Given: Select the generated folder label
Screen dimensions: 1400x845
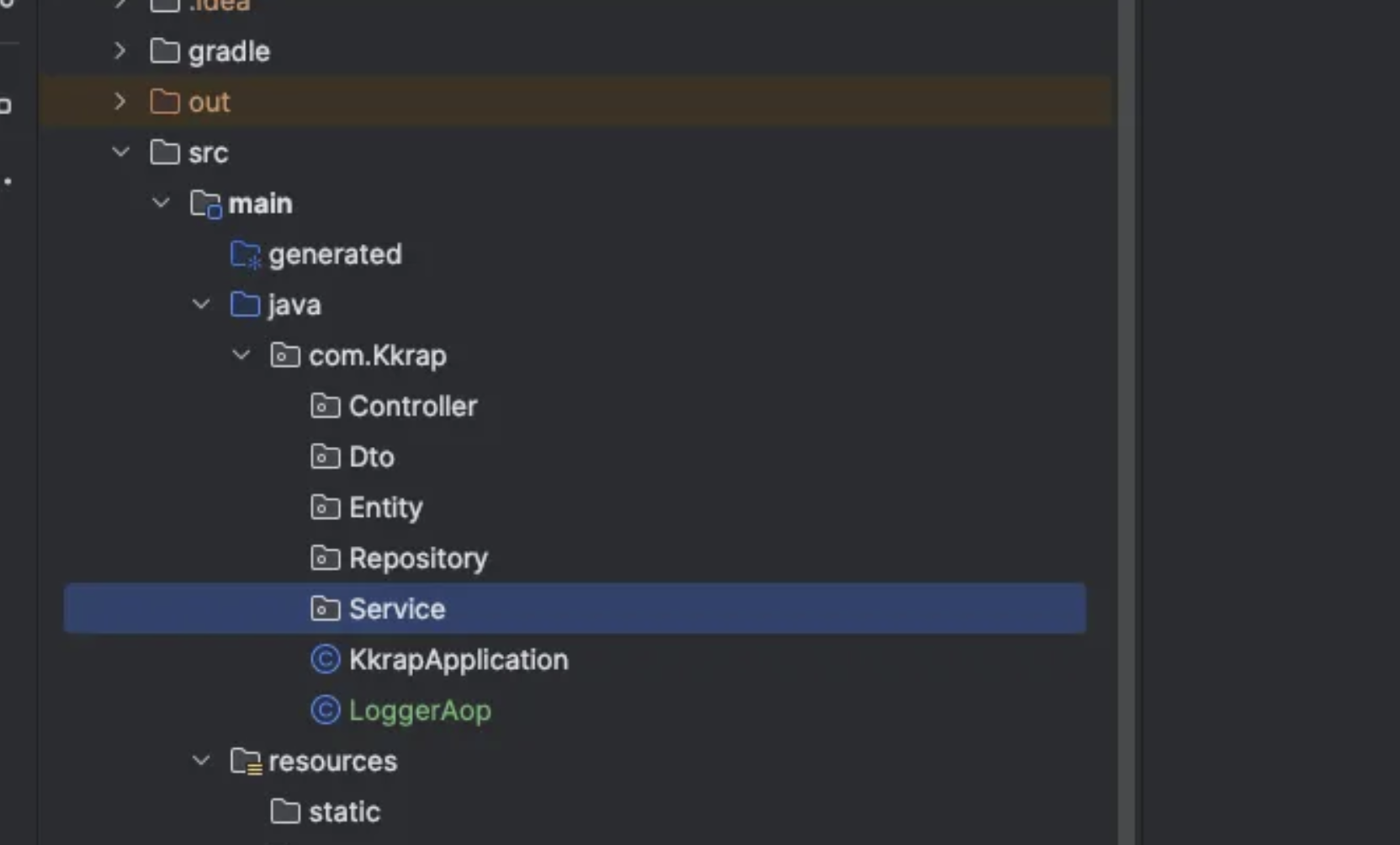Looking at the screenshot, I should [335, 254].
